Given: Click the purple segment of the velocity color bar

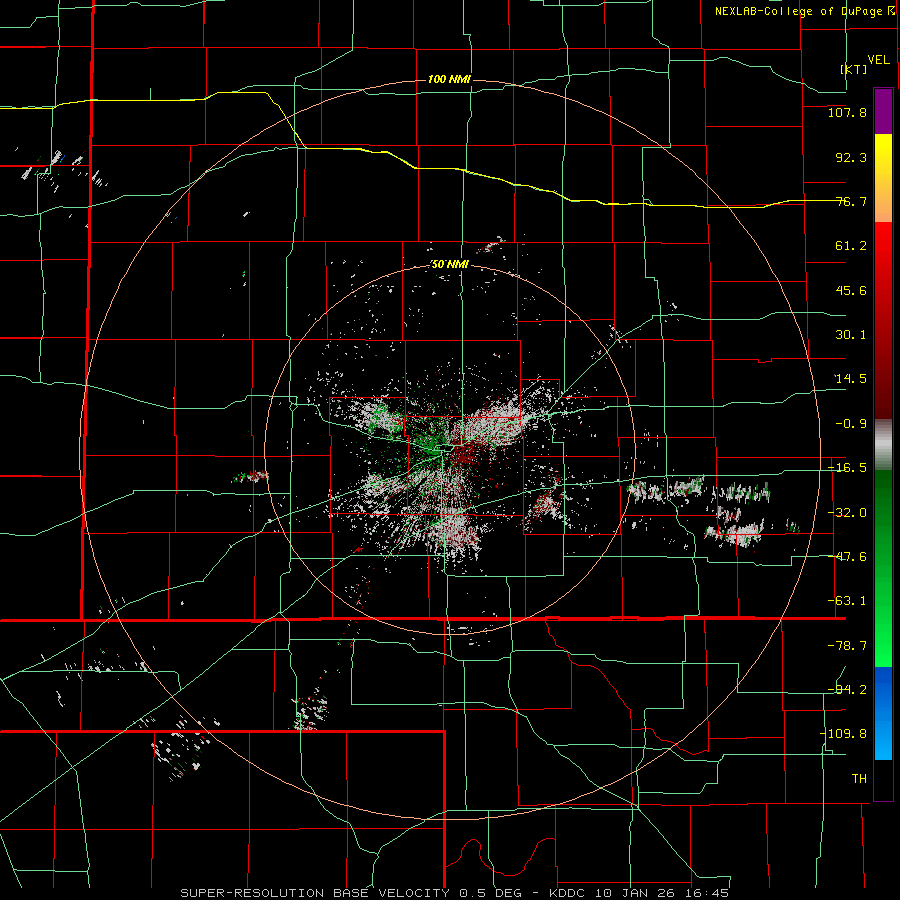Looking at the screenshot, I should [x=883, y=111].
